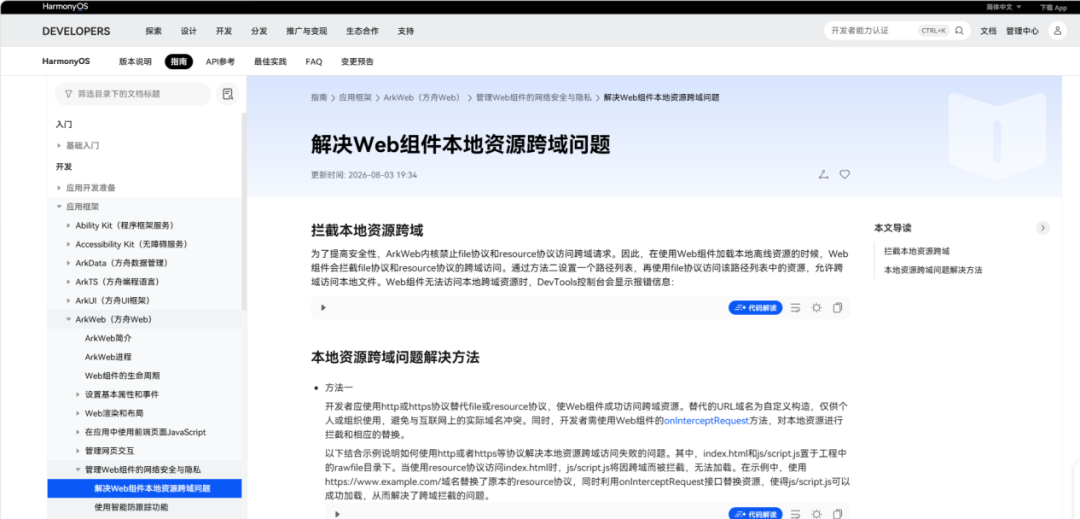1080x519 pixels.
Task: Expand 设置基本属性和事件 node
Action: pos(78,394)
